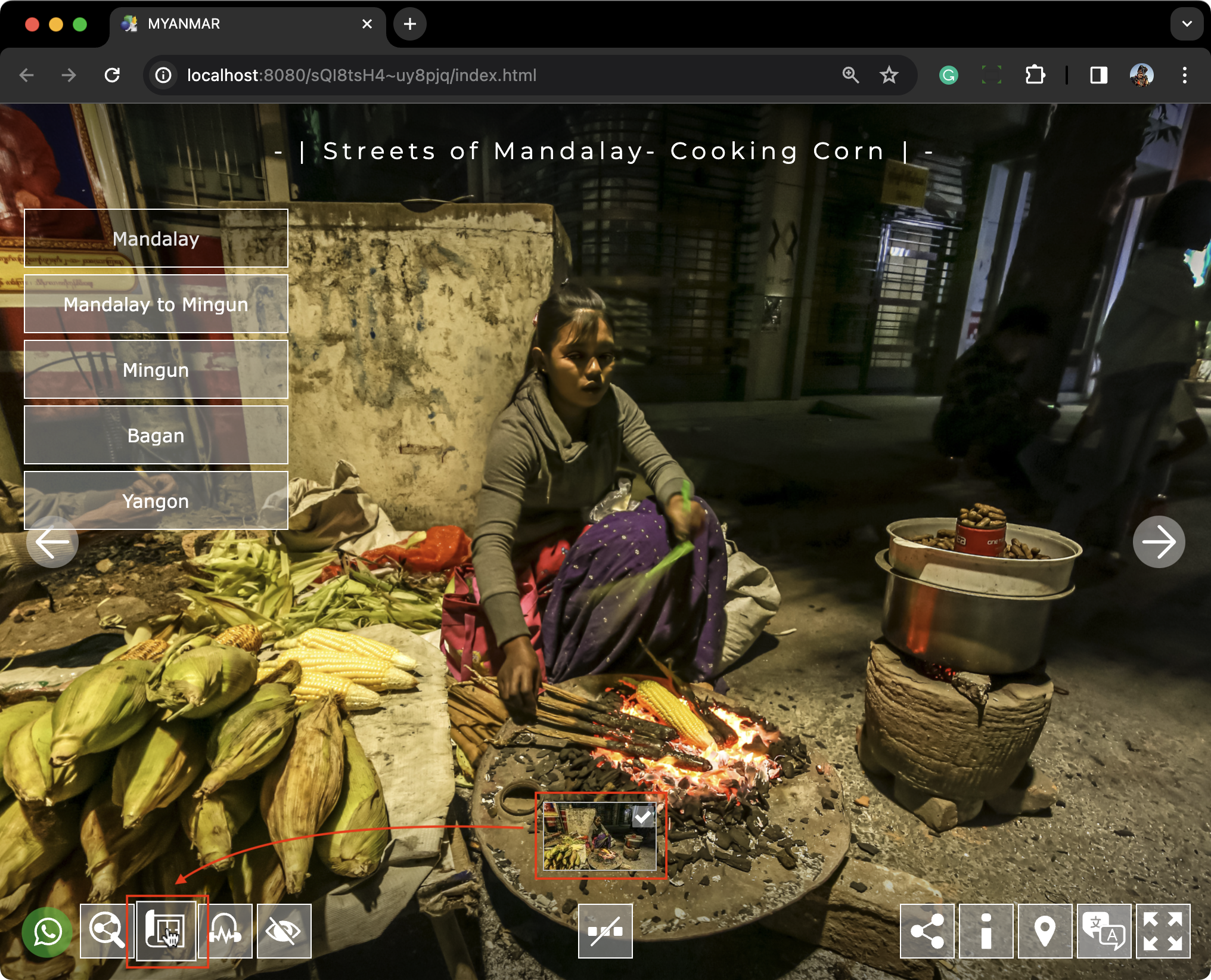This screenshot has width=1211, height=980.
Task: Open Chrome three-dot menu
Action: [1184, 75]
